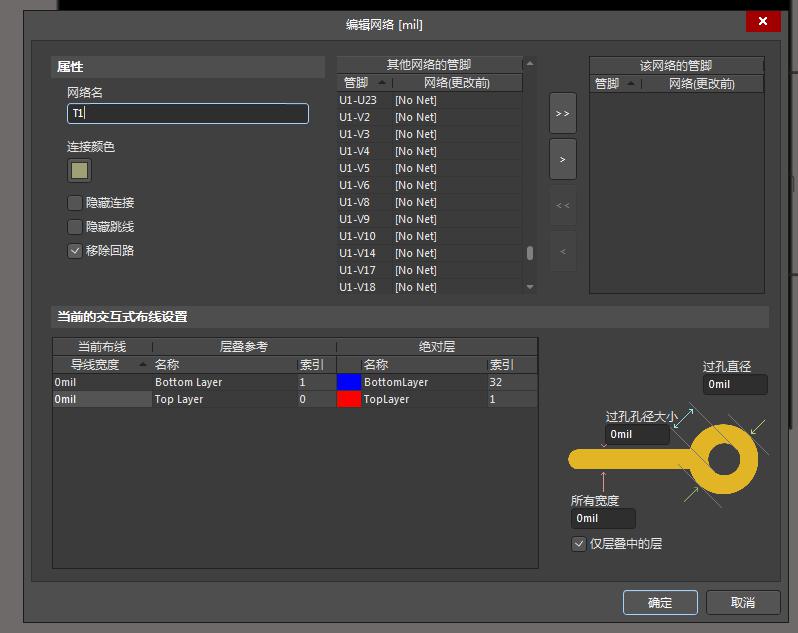Enable the 隐藏连接 checkbox

coord(75,203)
